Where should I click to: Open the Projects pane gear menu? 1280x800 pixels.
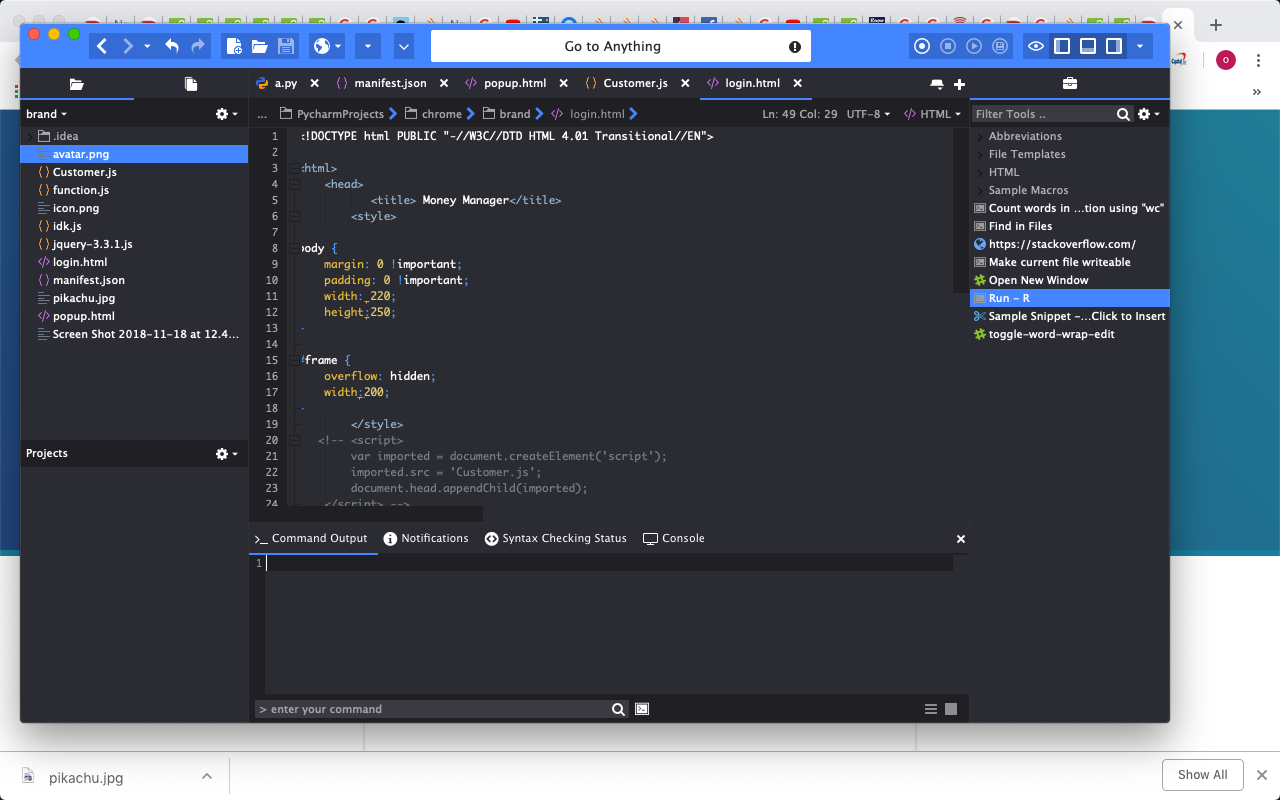click(x=227, y=453)
